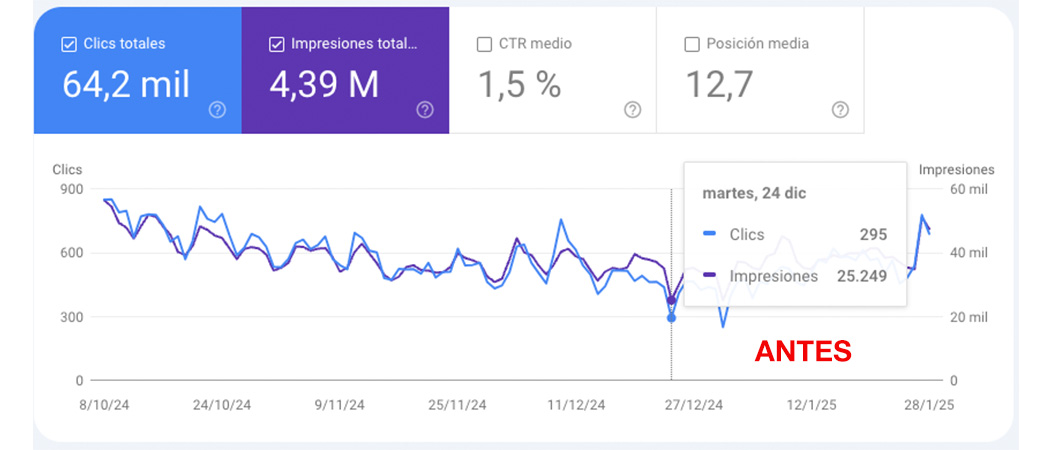Viewport: 1052px width, 450px height.
Task: Click the 64,2 mil clicks value
Action: pos(126,85)
